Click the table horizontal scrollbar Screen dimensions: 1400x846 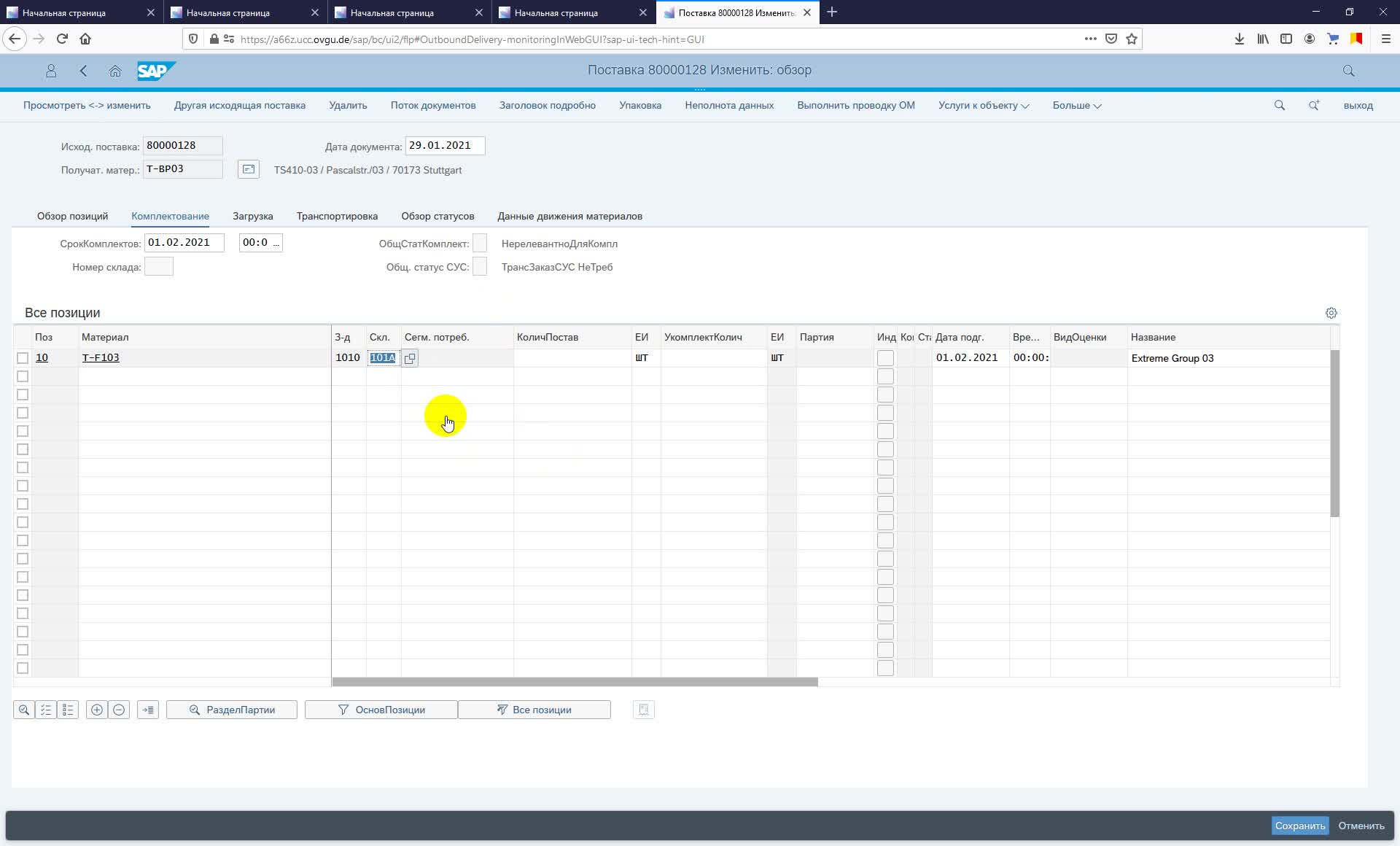[575, 682]
